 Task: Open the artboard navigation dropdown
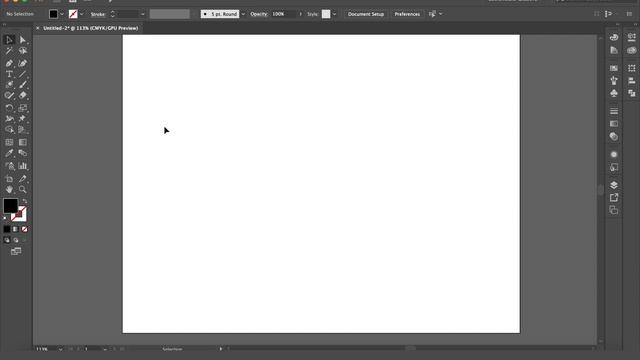tap(105, 349)
